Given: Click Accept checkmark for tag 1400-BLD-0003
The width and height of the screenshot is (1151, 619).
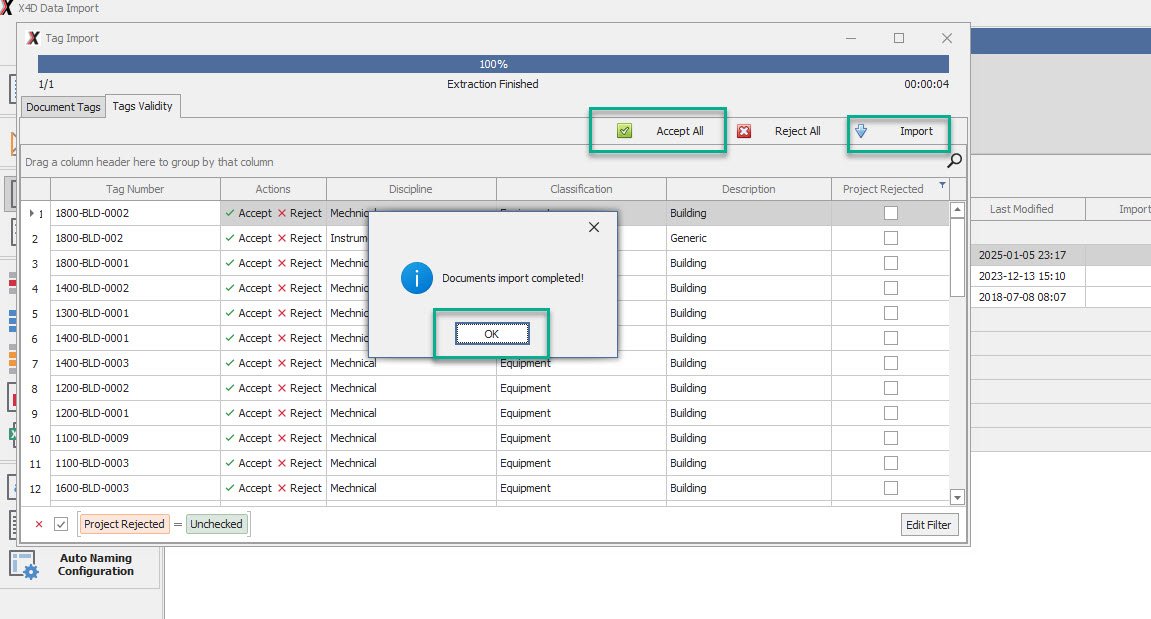Looking at the screenshot, I should pyautogui.click(x=231, y=363).
